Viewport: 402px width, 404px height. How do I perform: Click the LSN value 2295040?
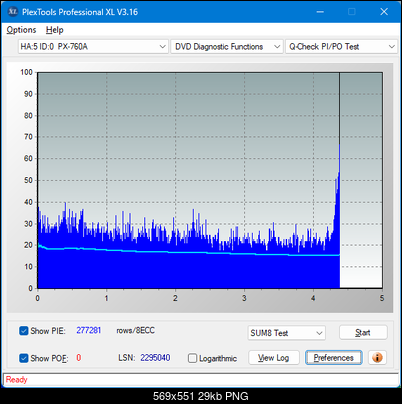tap(155, 358)
